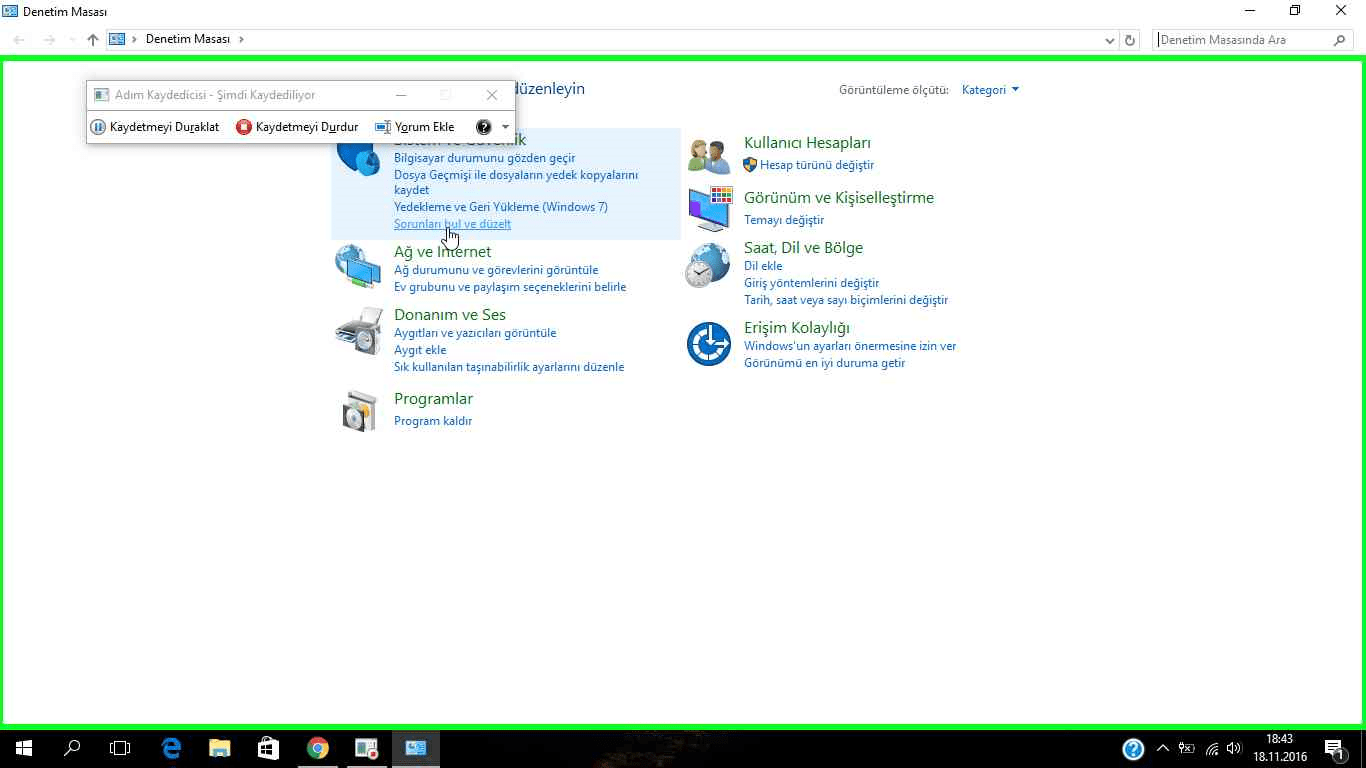Open the Windows Store from the taskbar

coord(268,748)
